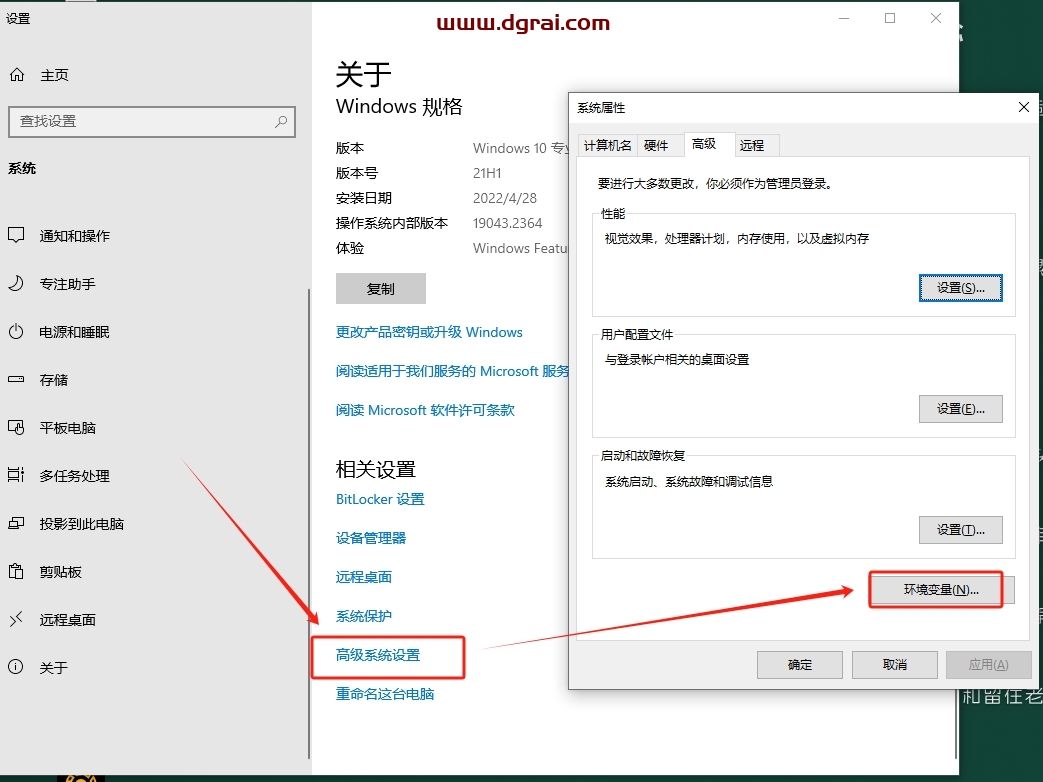Screen dimensions: 1043x782
Task: Select 通知和操作 in sidebar
Action: pos(74,236)
